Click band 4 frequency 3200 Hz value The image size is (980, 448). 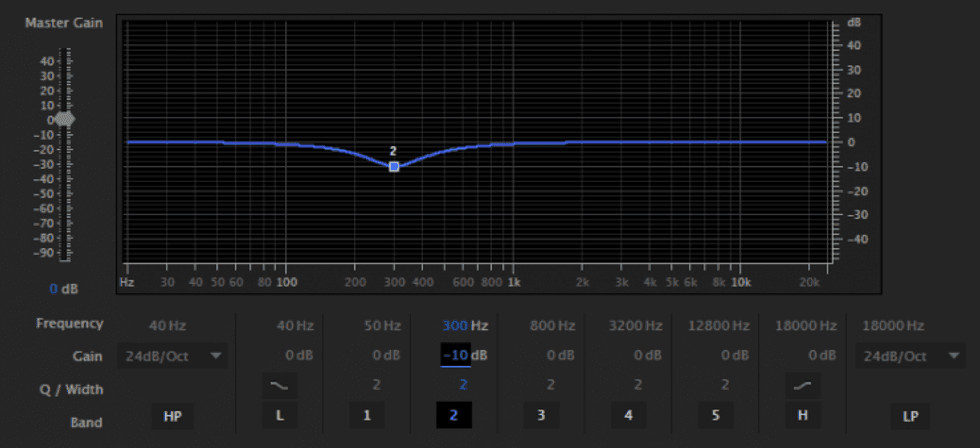coord(636,326)
